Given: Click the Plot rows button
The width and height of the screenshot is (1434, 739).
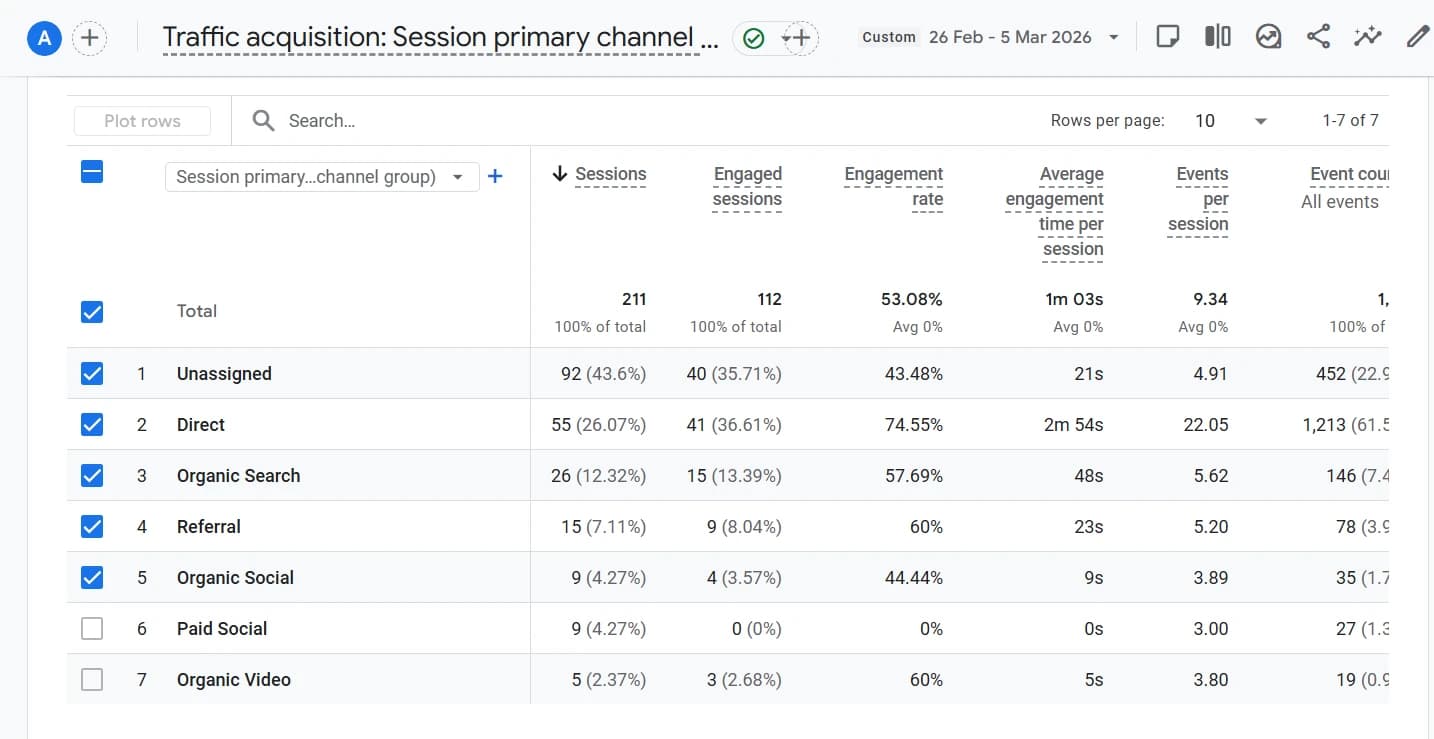Looking at the screenshot, I should point(142,120).
